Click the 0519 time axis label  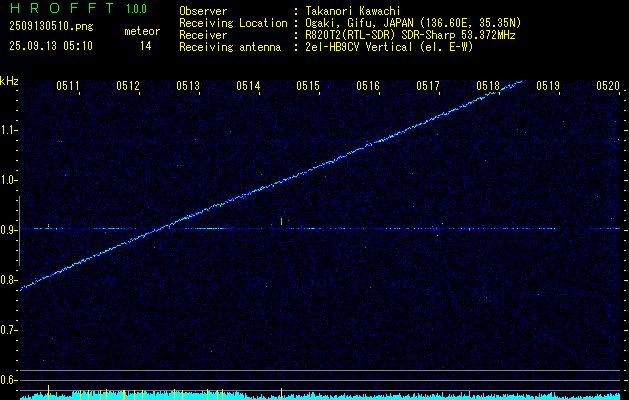coord(548,85)
